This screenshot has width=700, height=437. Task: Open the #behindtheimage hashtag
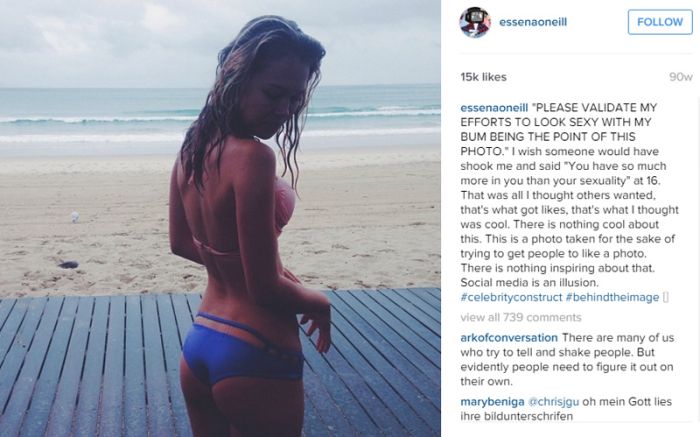(612, 297)
